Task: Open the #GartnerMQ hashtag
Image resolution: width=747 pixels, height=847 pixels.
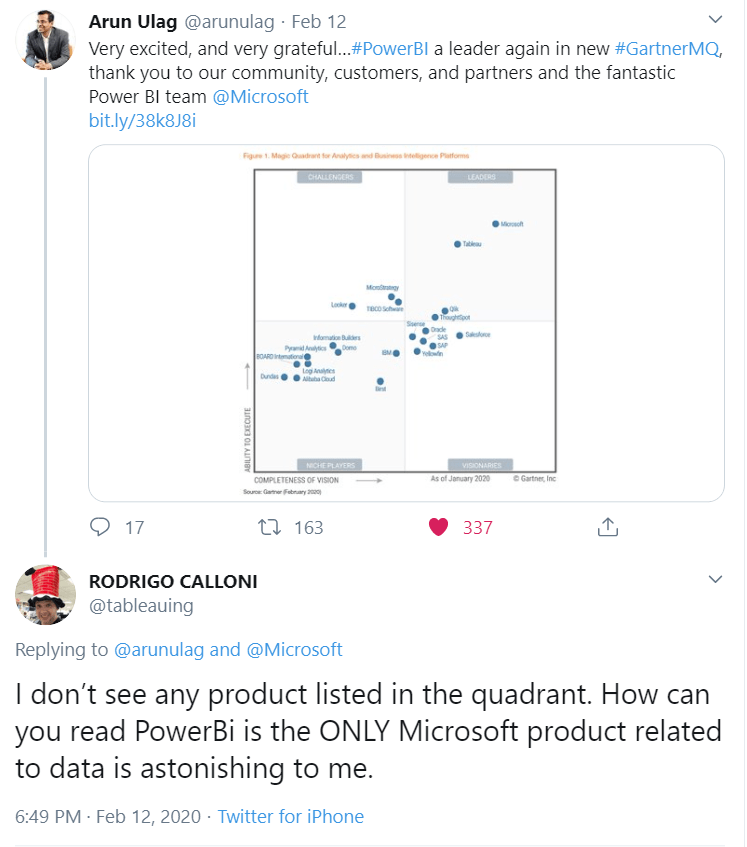Action: (667, 49)
